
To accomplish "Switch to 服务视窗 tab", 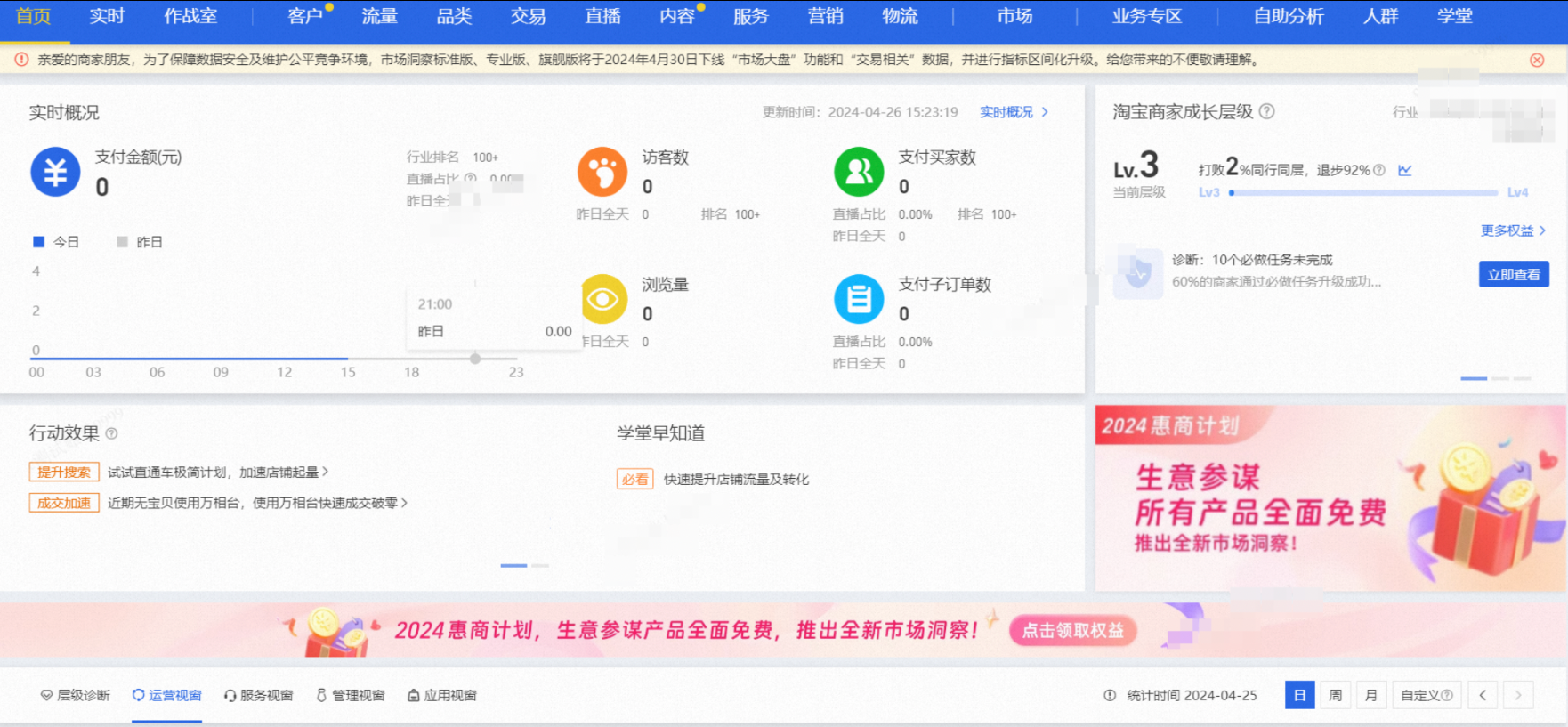I will point(258,696).
